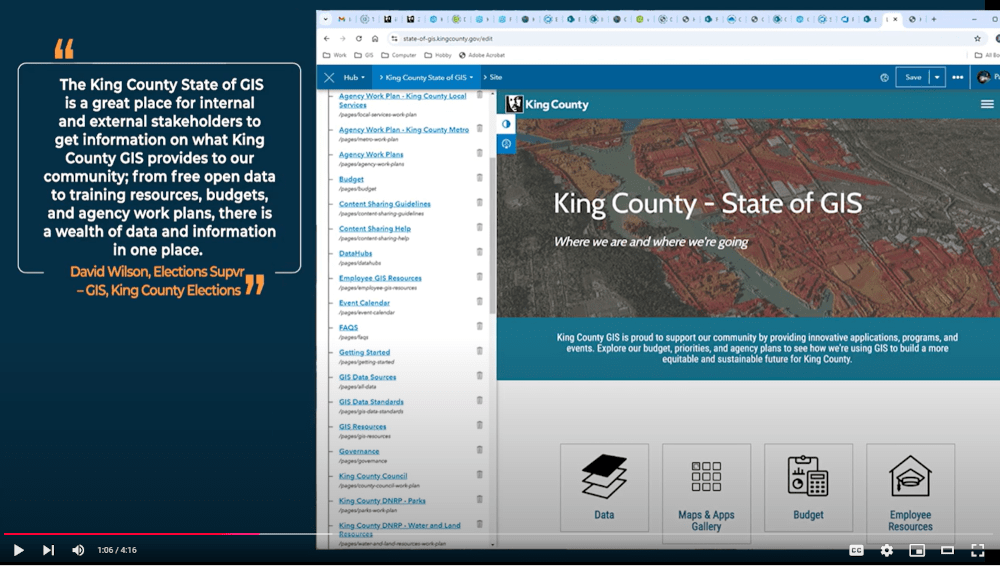Image resolution: width=1000 pixels, height=566 pixels.
Task: Open the King County hamburger menu
Action: pos(987,104)
